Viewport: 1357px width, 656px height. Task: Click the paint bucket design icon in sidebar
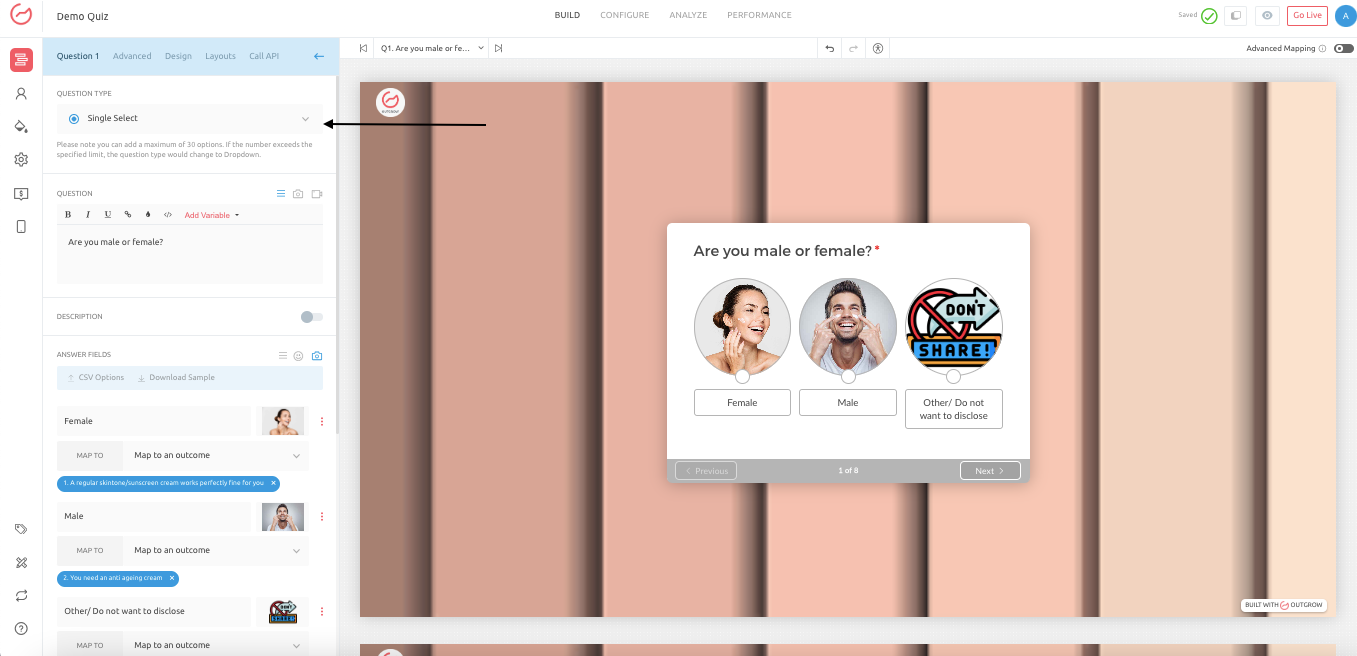pos(21,127)
